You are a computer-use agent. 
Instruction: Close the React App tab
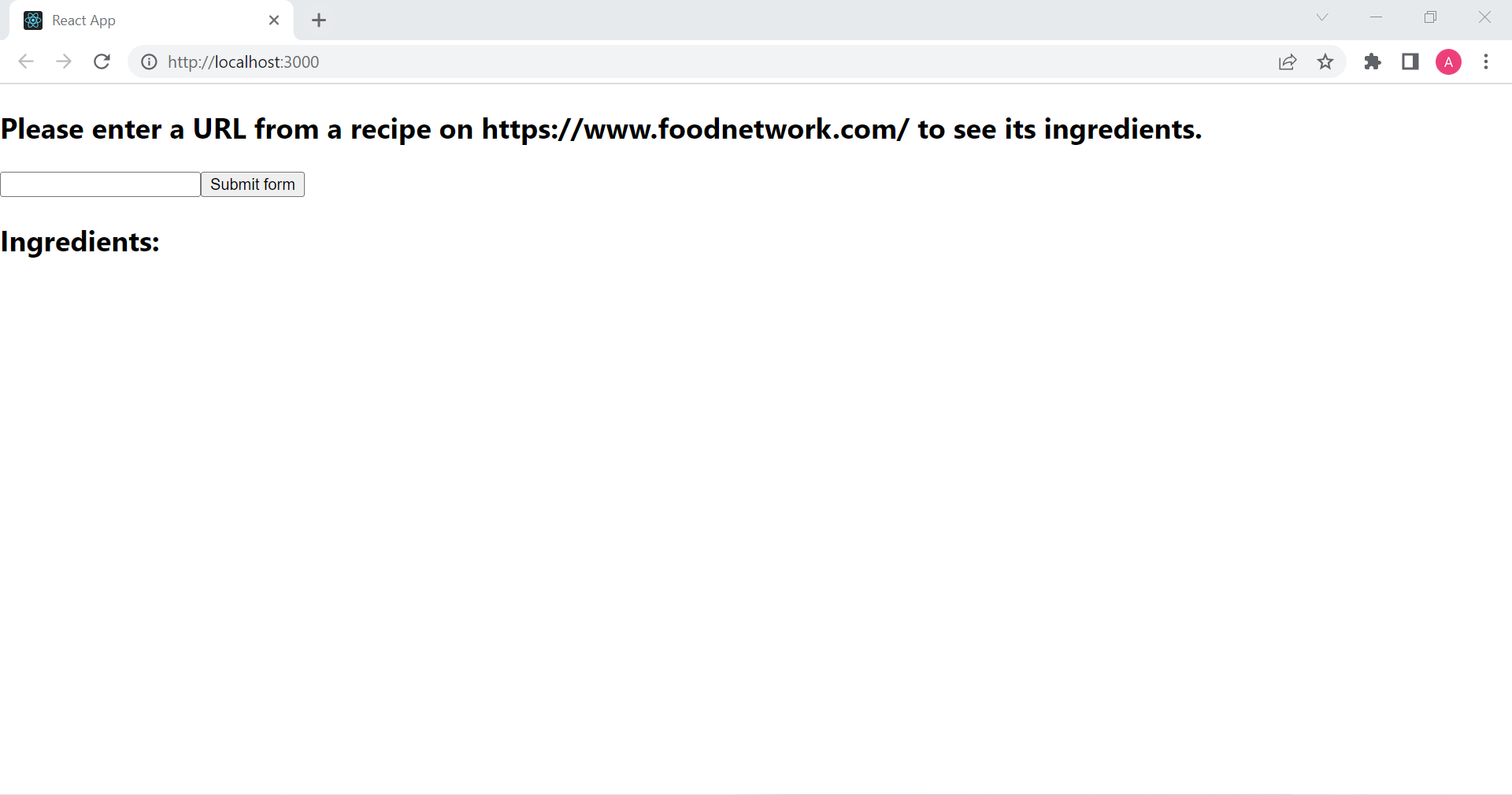point(274,20)
